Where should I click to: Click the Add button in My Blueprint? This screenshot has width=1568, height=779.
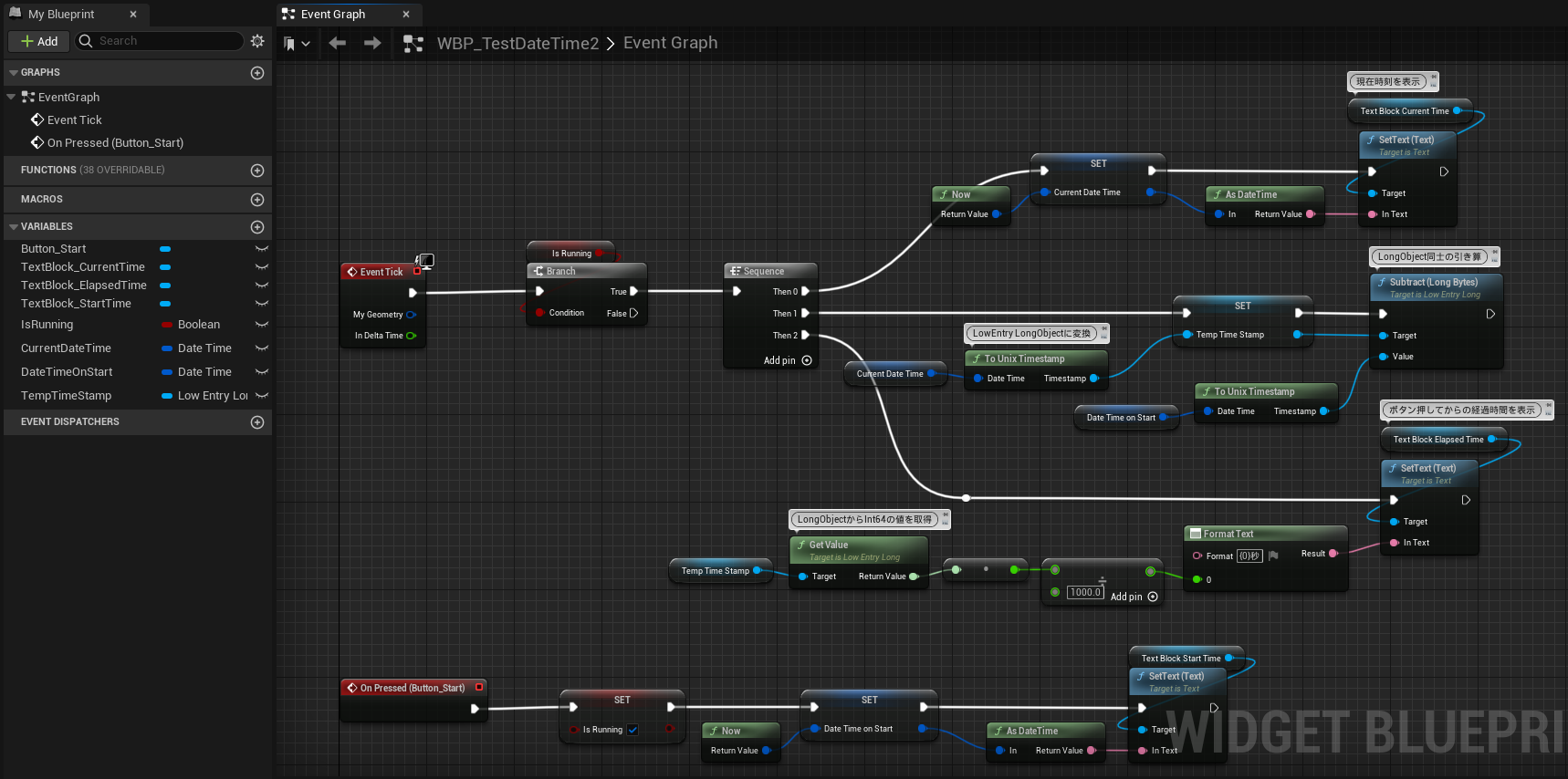point(39,41)
